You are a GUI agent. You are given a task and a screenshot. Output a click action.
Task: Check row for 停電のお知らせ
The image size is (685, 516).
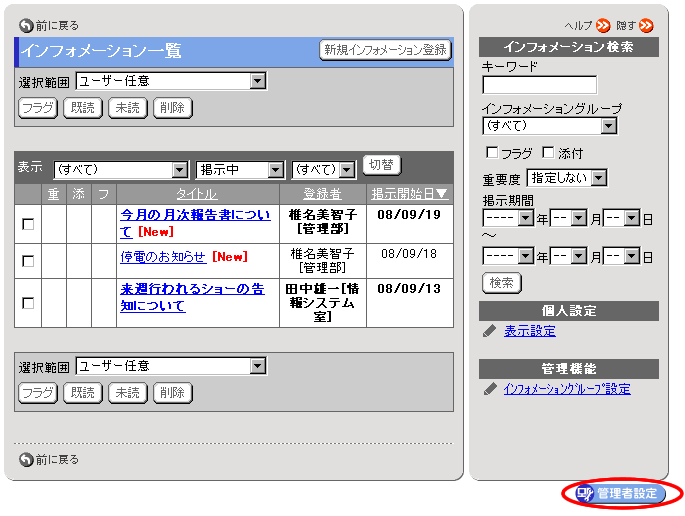pyautogui.click(x=28, y=261)
